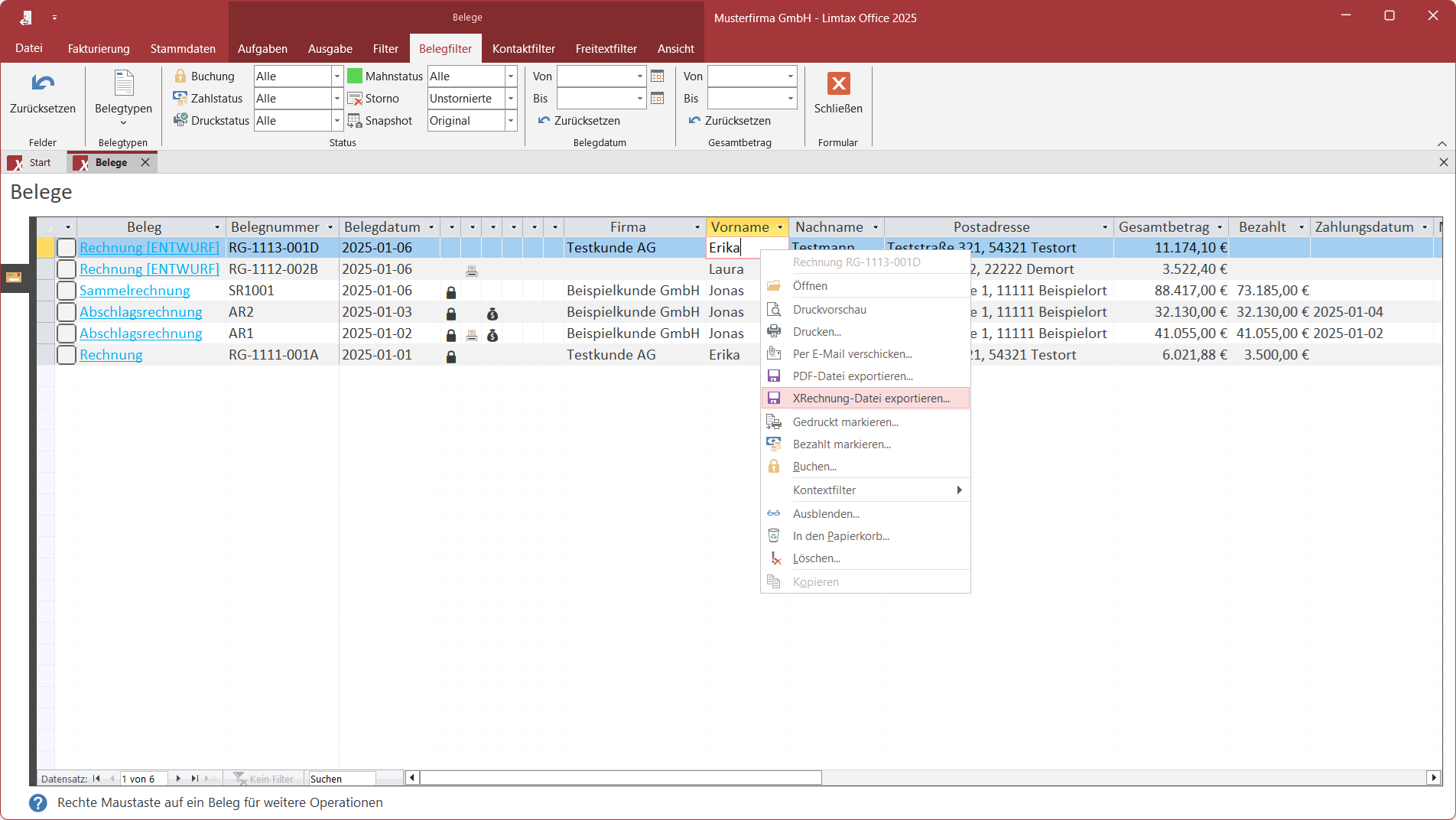Image resolution: width=1456 pixels, height=820 pixels.
Task: Click the app icon in the title bar
Action: click(x=26, y=18)
